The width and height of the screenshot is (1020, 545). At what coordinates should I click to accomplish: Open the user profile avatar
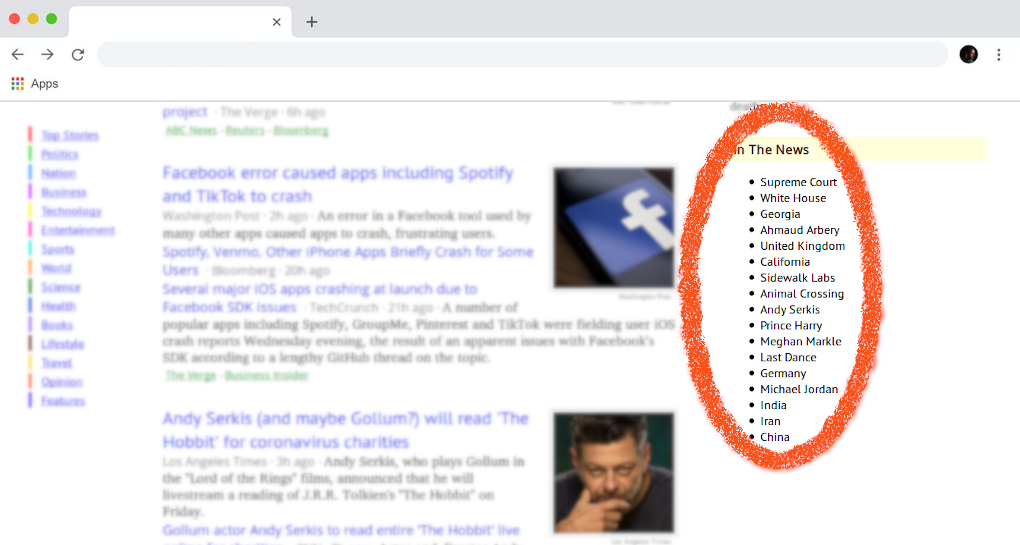[x=968, y=54]
